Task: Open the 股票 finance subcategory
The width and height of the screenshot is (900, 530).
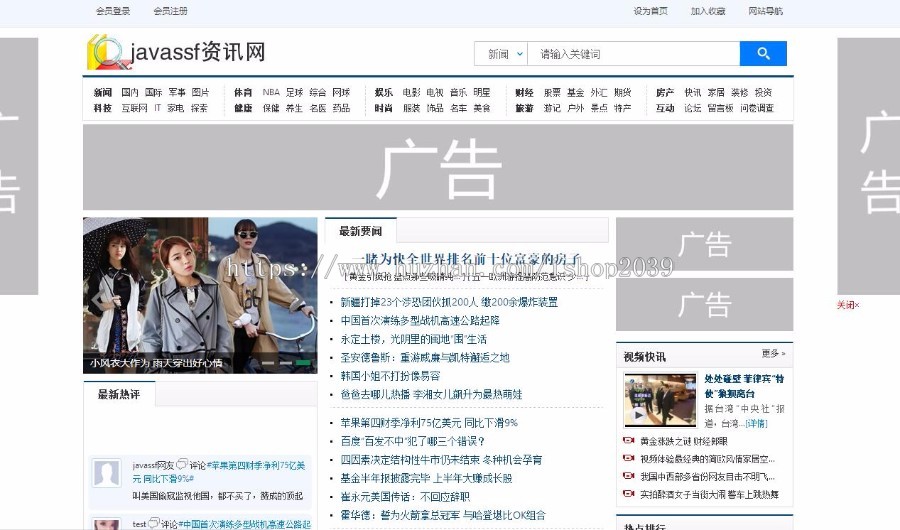Action: 552,92
